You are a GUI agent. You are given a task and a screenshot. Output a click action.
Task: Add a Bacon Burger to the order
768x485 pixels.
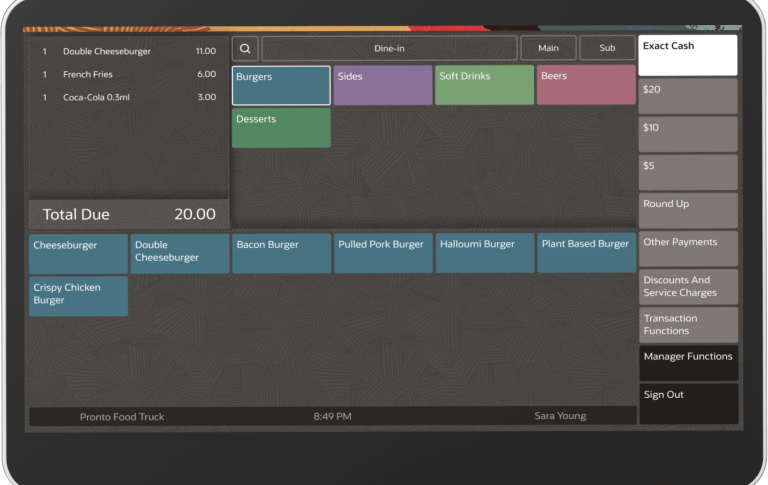click(281, 254)
